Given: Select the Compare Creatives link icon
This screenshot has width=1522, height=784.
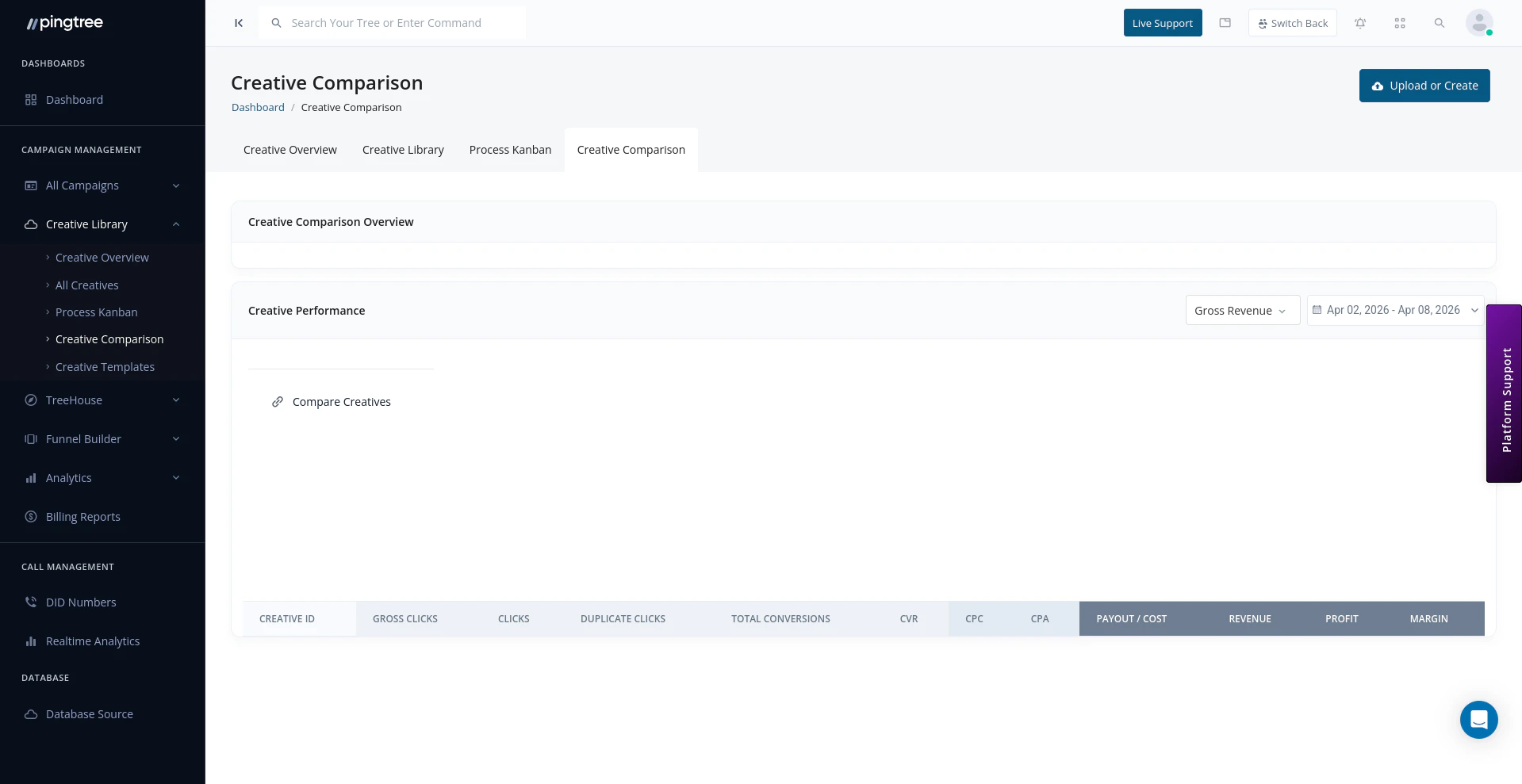Looking at the screenshot, I should [x=277, y=402].
